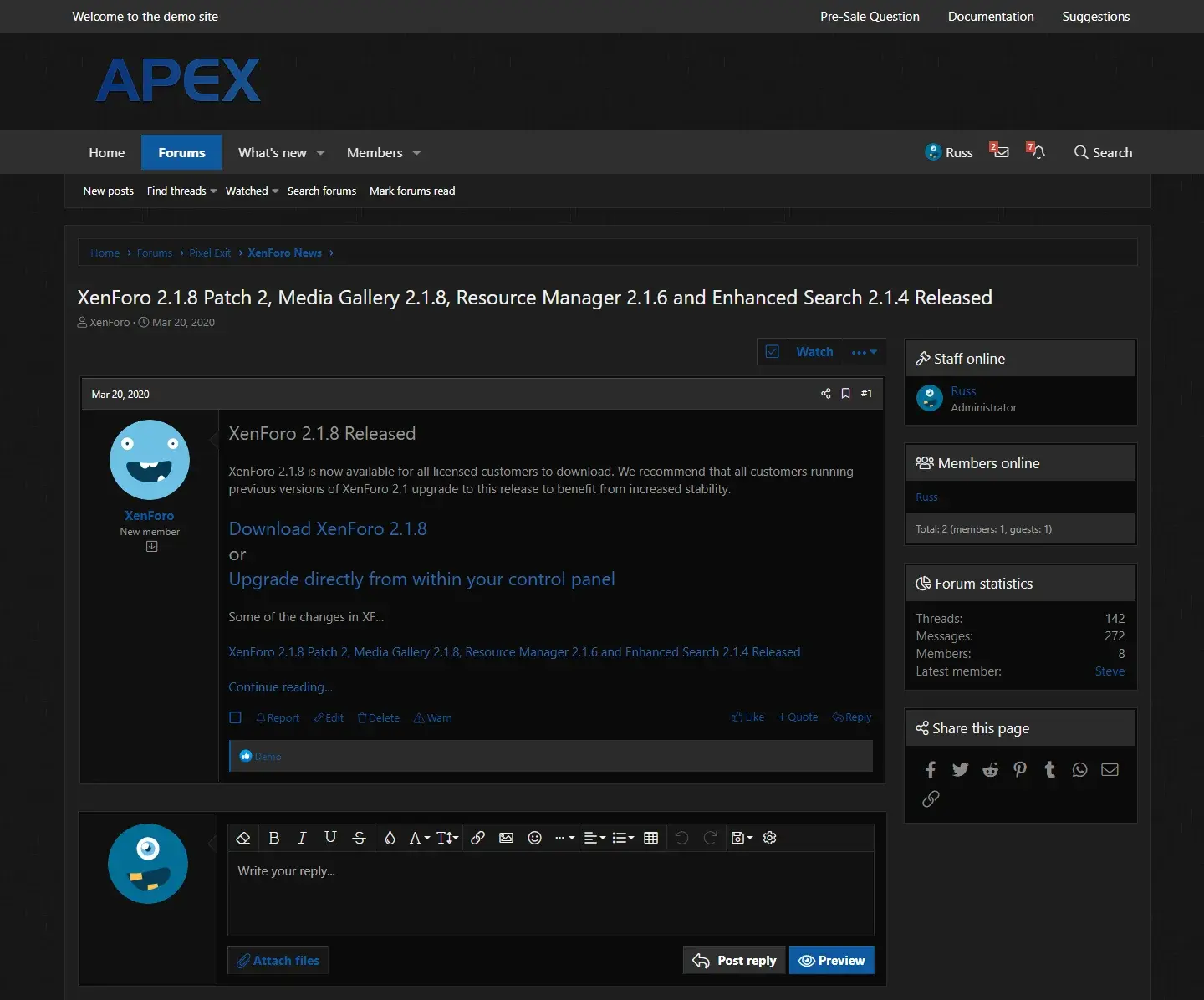Open the alerts bell icon
1204x1000 pixels.
click(x=1037, y=152)
